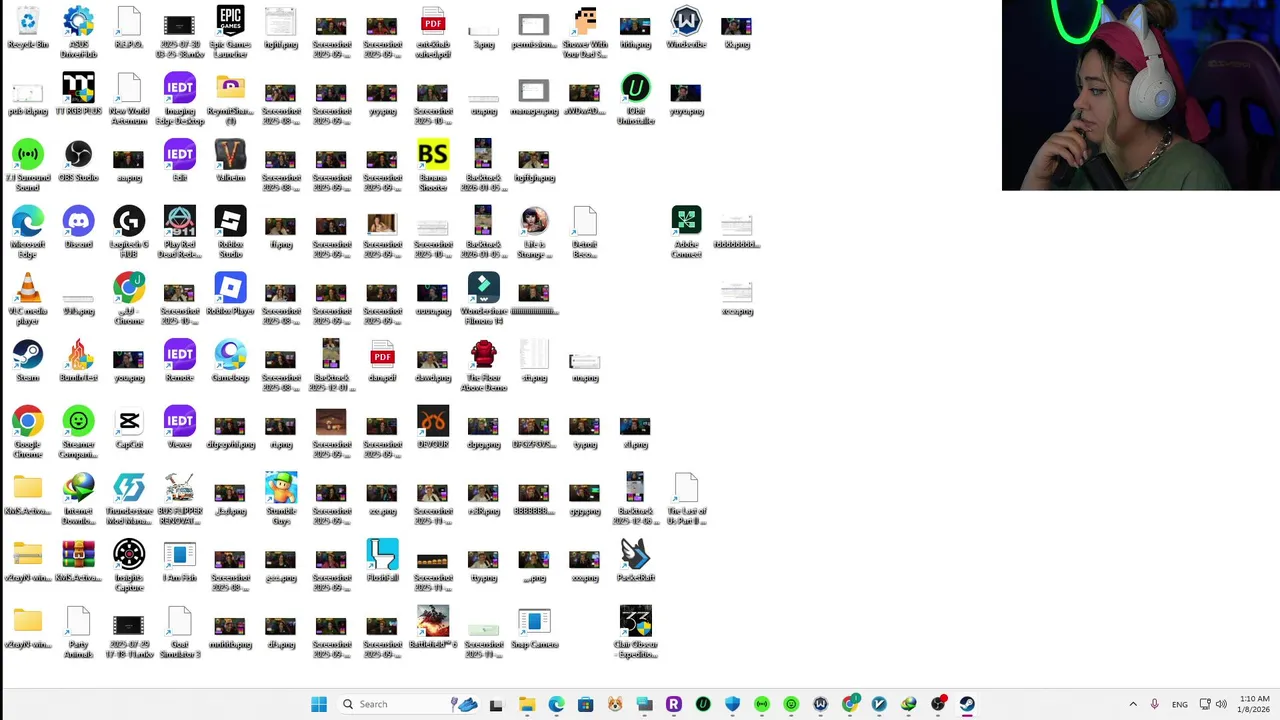Open Google Chrome desktop shortcut

coord(28,432)
